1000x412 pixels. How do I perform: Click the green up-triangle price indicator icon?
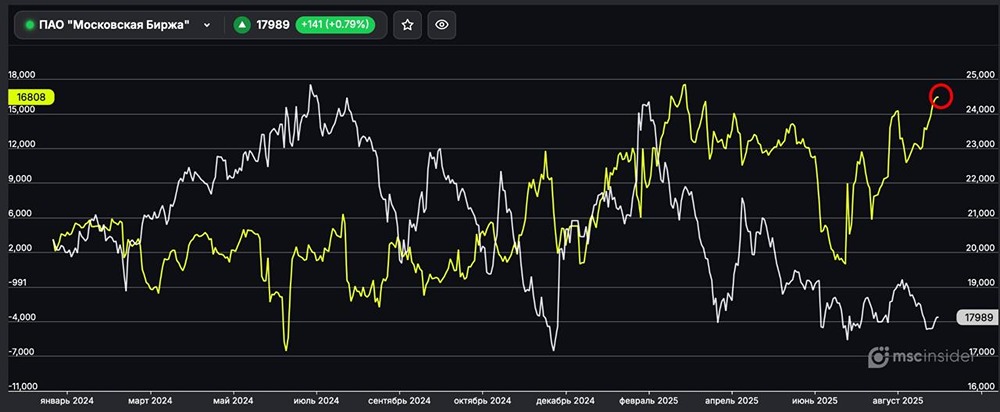[x=242, y=25]
